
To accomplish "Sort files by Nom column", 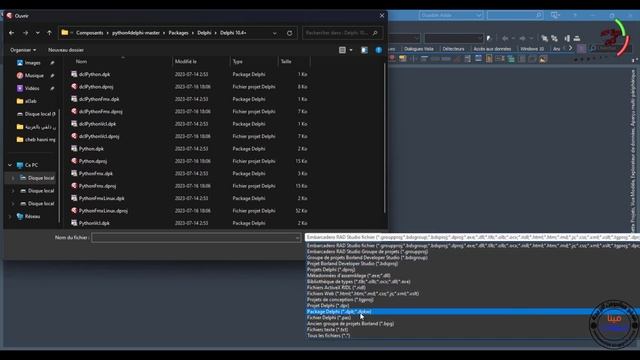I will 81,62.
